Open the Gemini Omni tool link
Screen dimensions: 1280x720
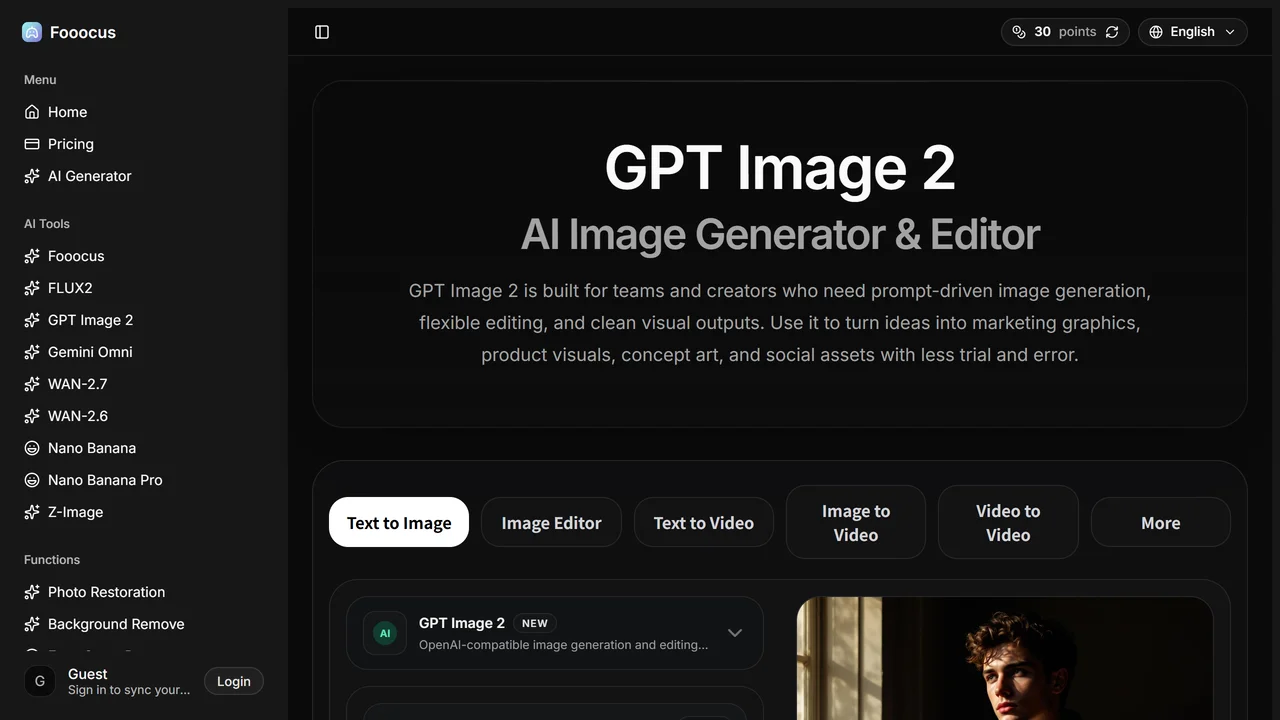144,352
